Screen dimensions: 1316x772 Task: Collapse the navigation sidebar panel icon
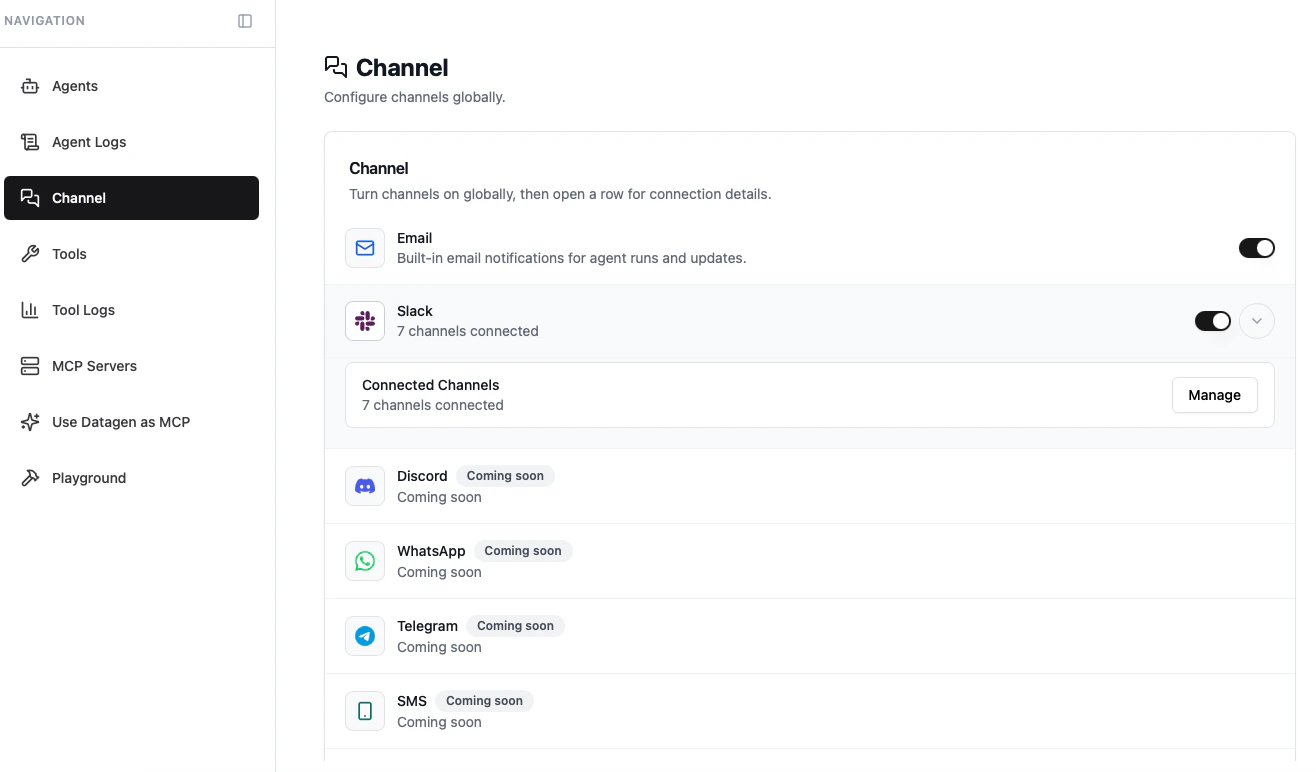coord(245,21)
